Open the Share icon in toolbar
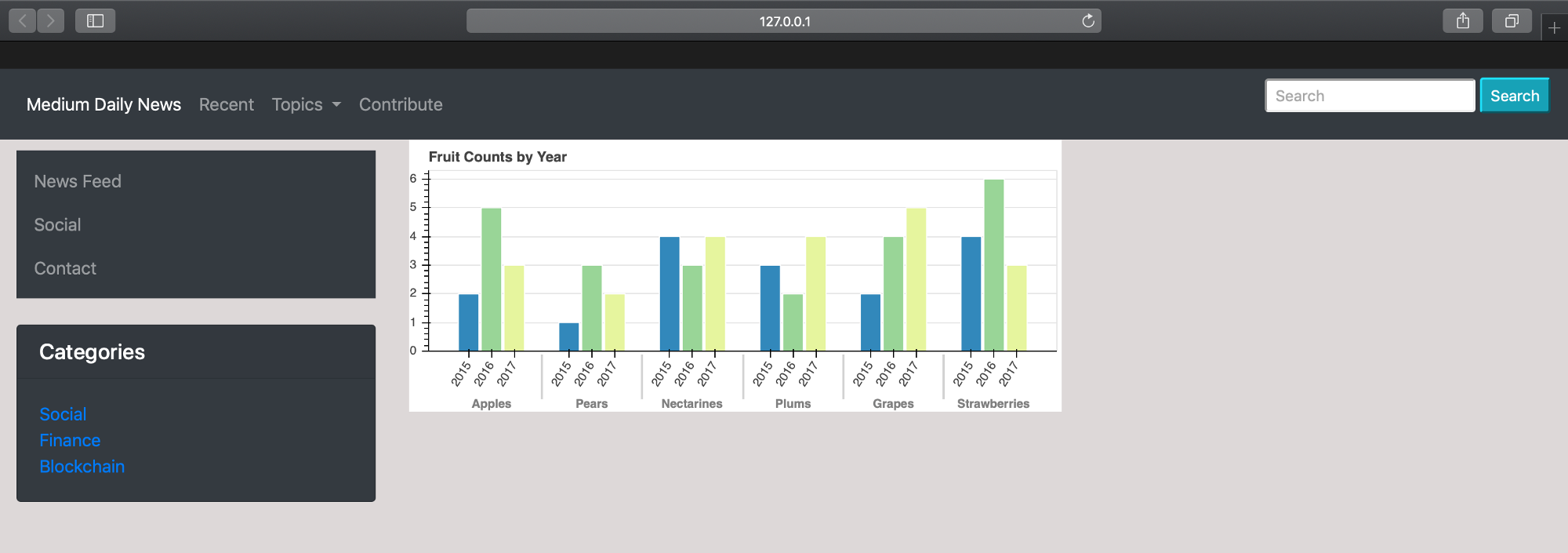 1462,21
